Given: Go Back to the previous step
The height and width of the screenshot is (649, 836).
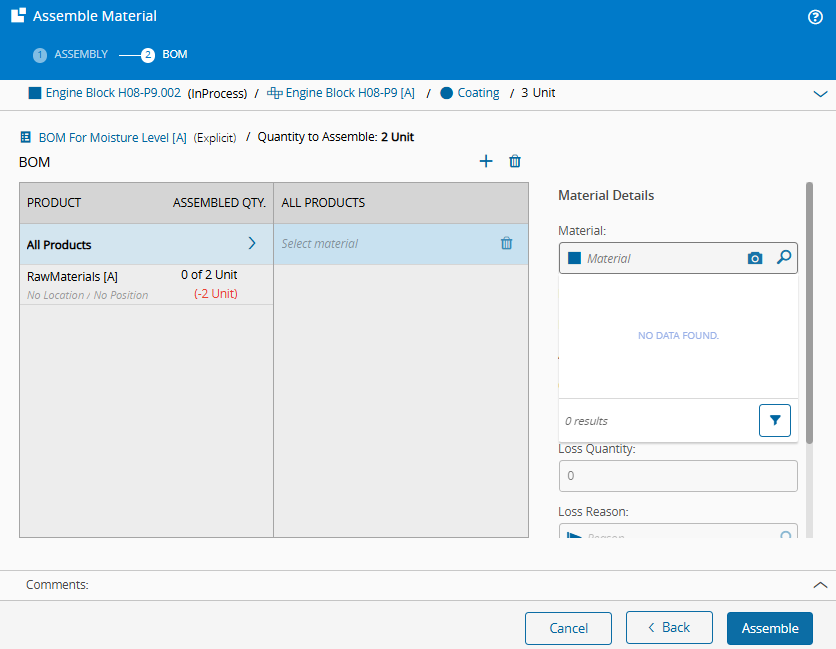Looking at the screenshot, I should 668,628.
